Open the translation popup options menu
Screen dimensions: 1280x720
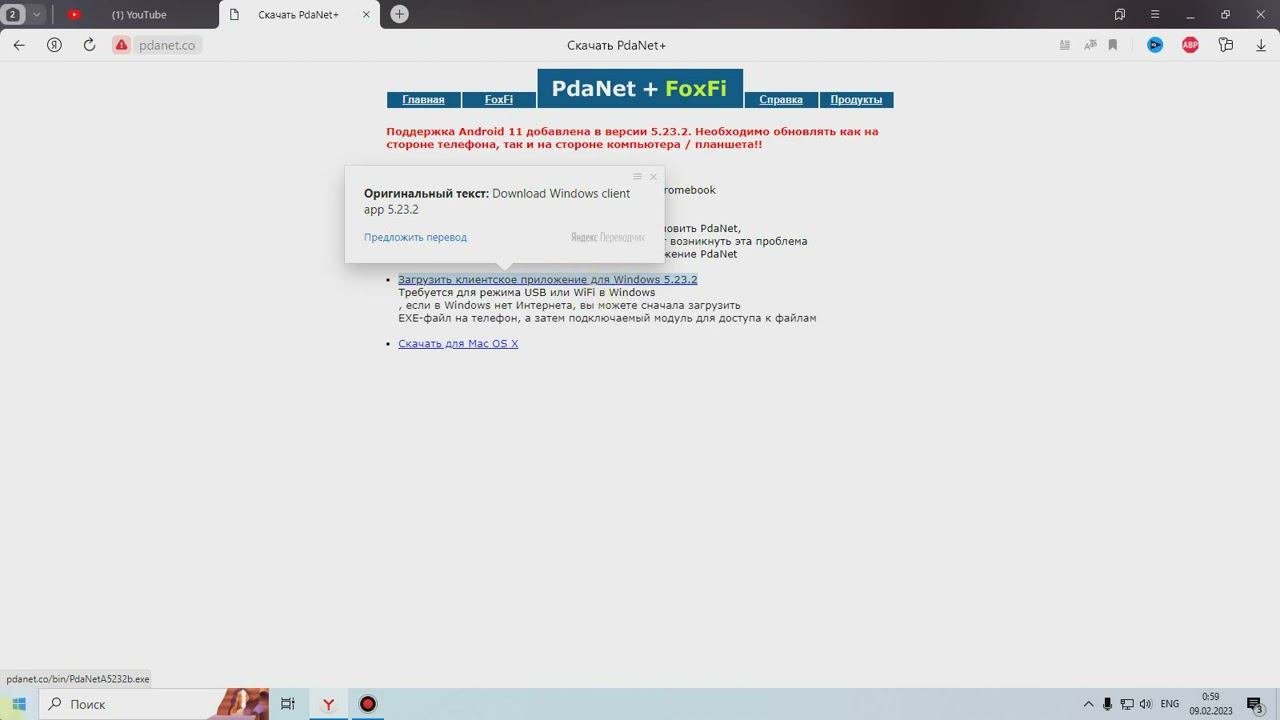(x=637, y=177)
